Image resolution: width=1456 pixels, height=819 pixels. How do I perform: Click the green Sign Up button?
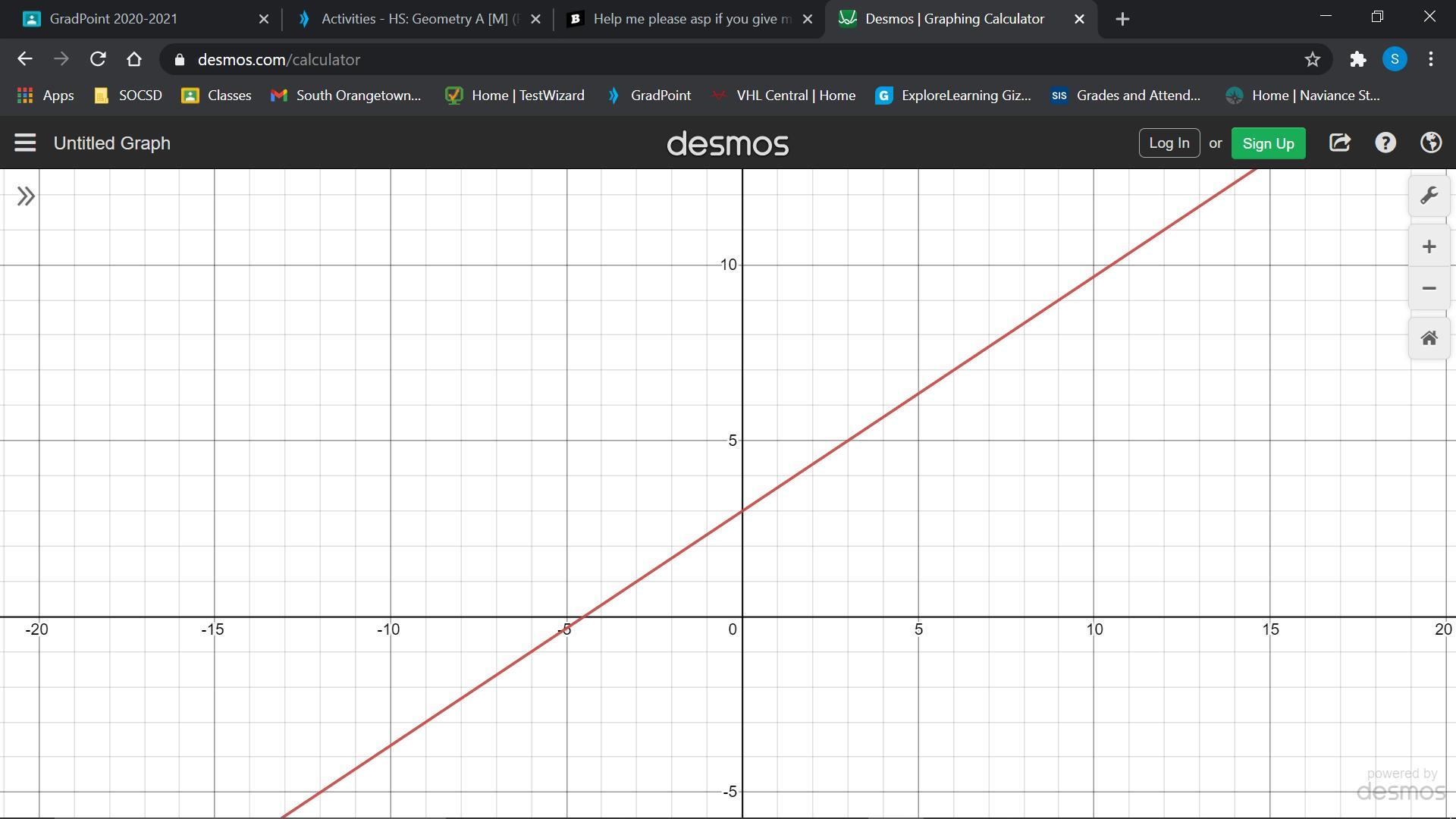pos(1268,143)
